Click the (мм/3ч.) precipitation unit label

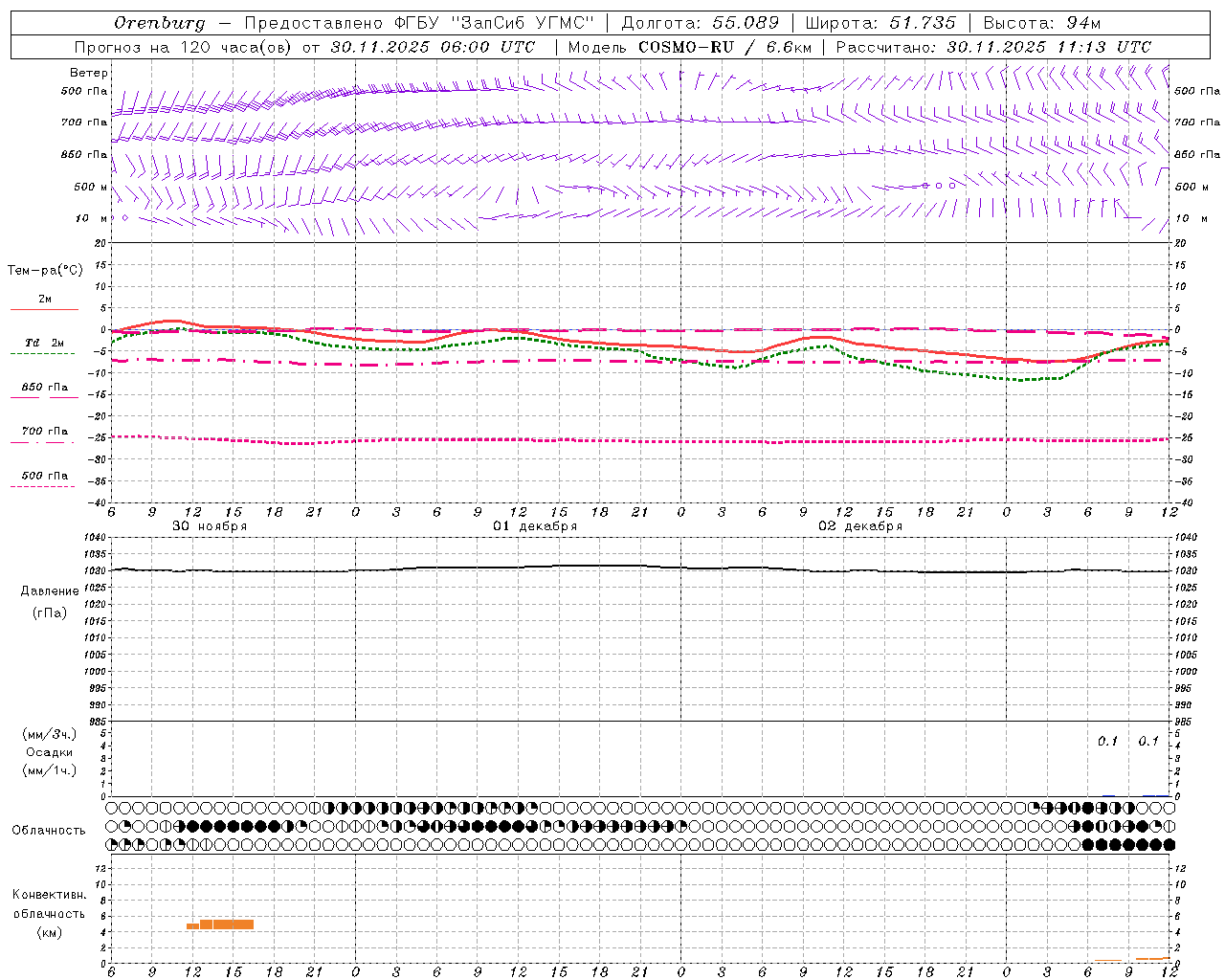pyautogui.click(x=50, y=735)
